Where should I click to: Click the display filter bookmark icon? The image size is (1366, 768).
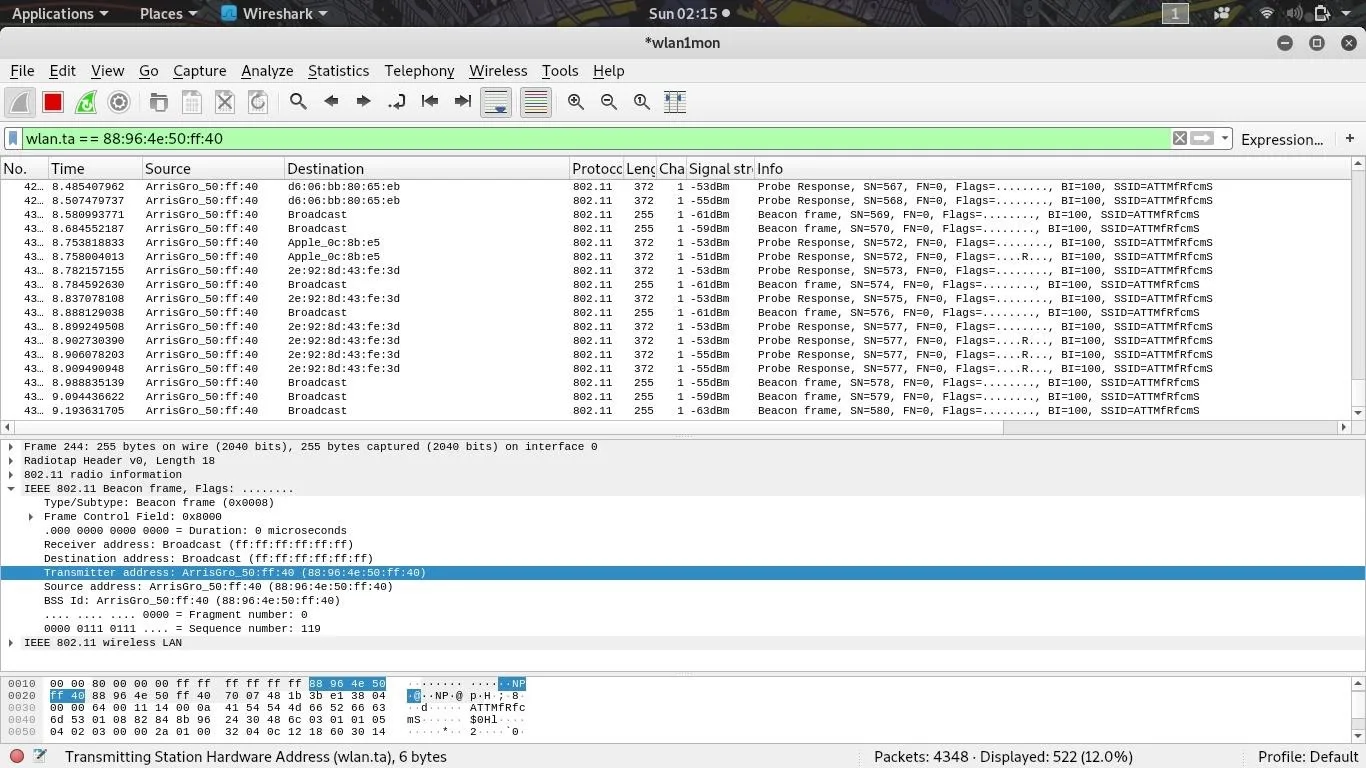[13, 139]
